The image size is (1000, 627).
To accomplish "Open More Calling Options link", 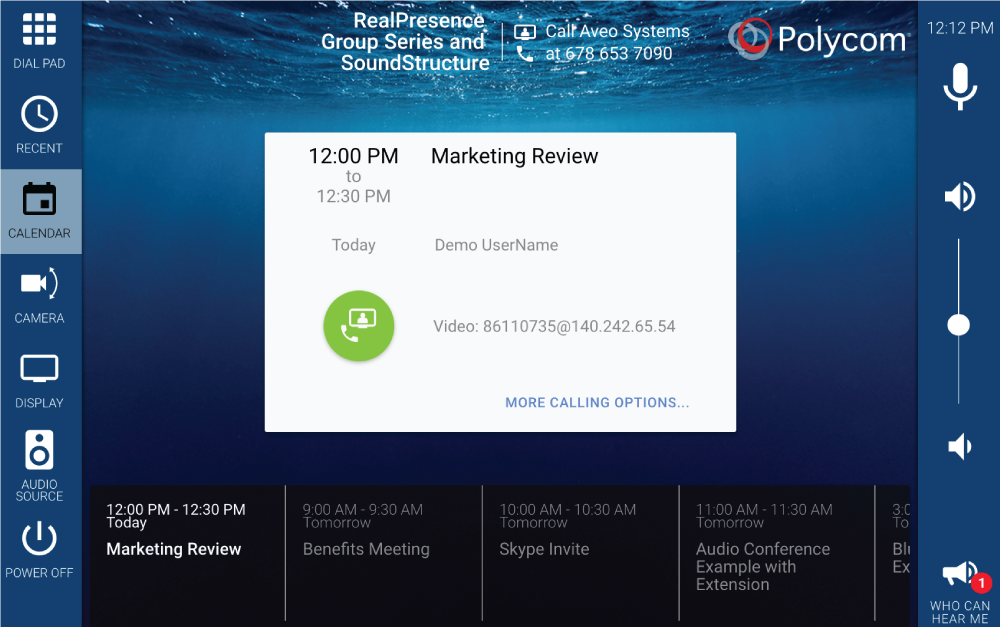I will point(597,403).
